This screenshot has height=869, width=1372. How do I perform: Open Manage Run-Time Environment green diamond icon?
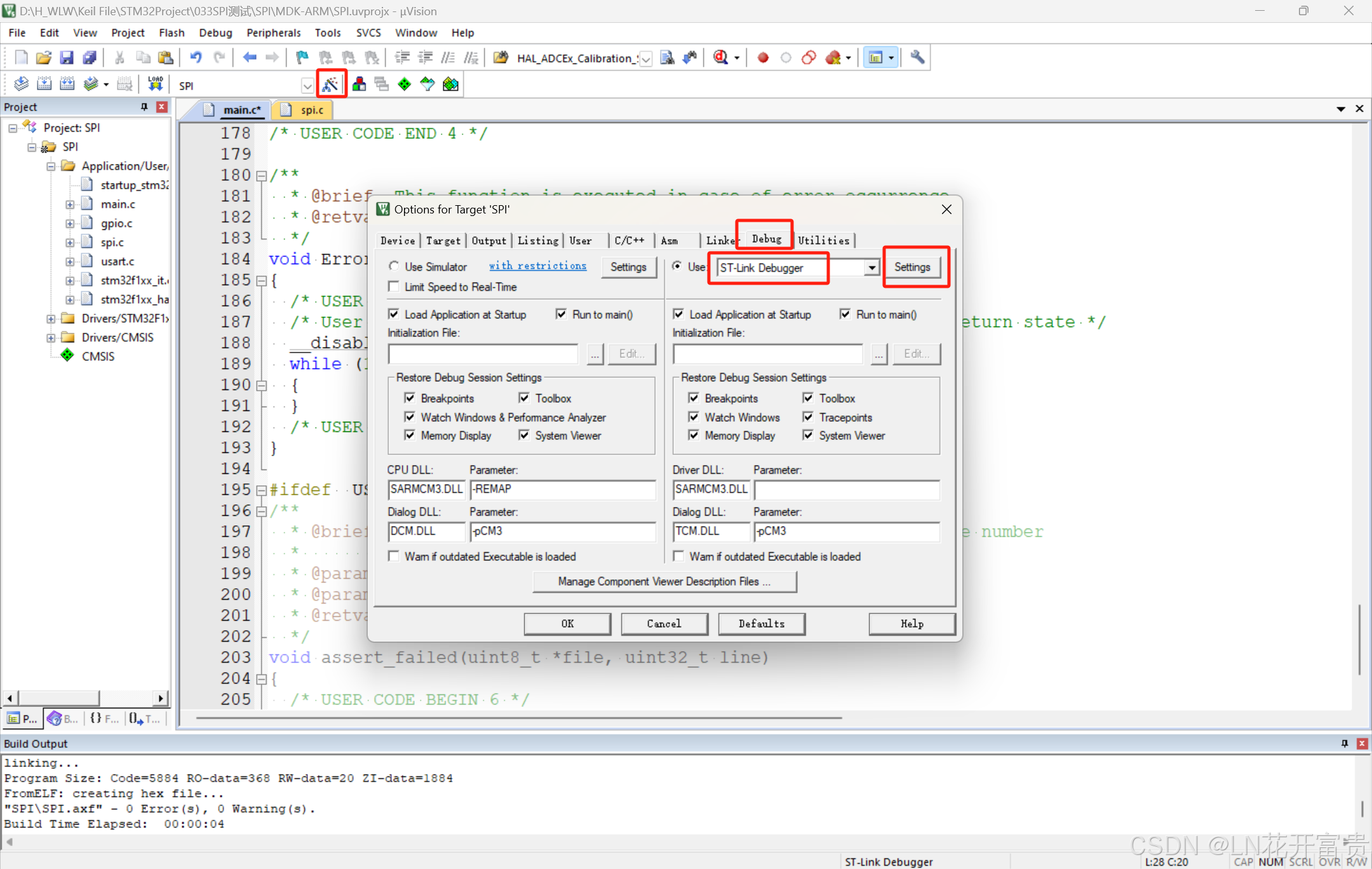pos(405,84)
